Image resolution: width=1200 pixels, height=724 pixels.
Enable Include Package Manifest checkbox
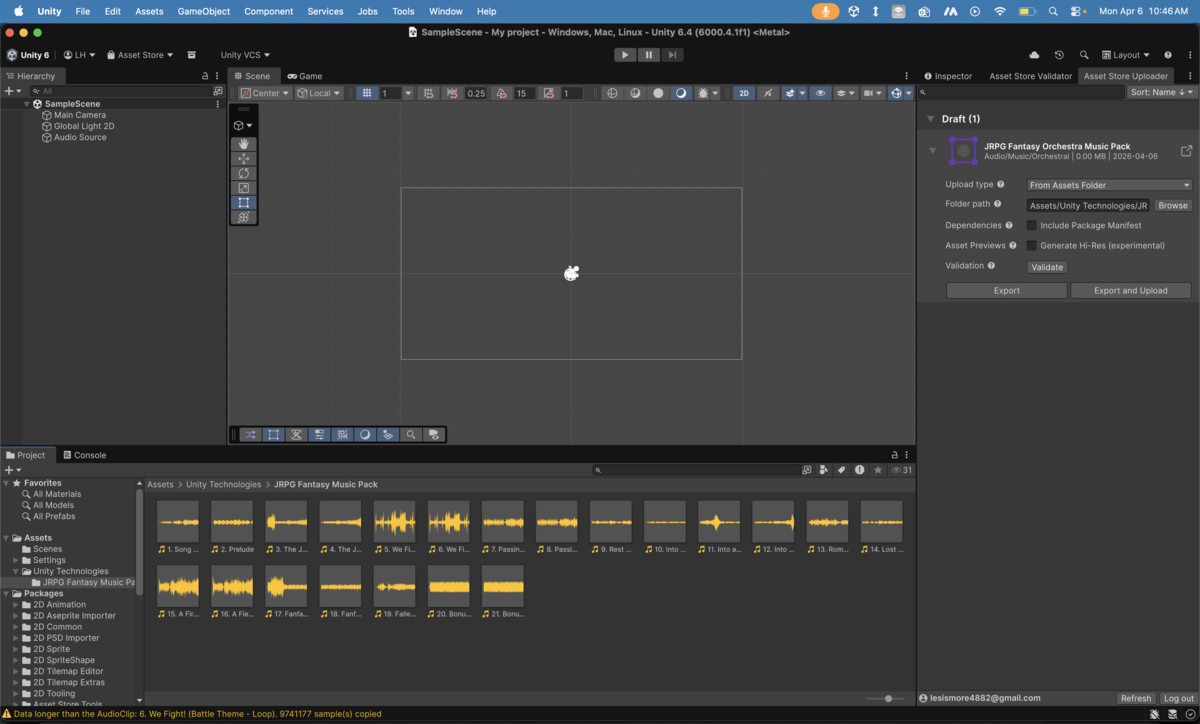(1032, 226)
